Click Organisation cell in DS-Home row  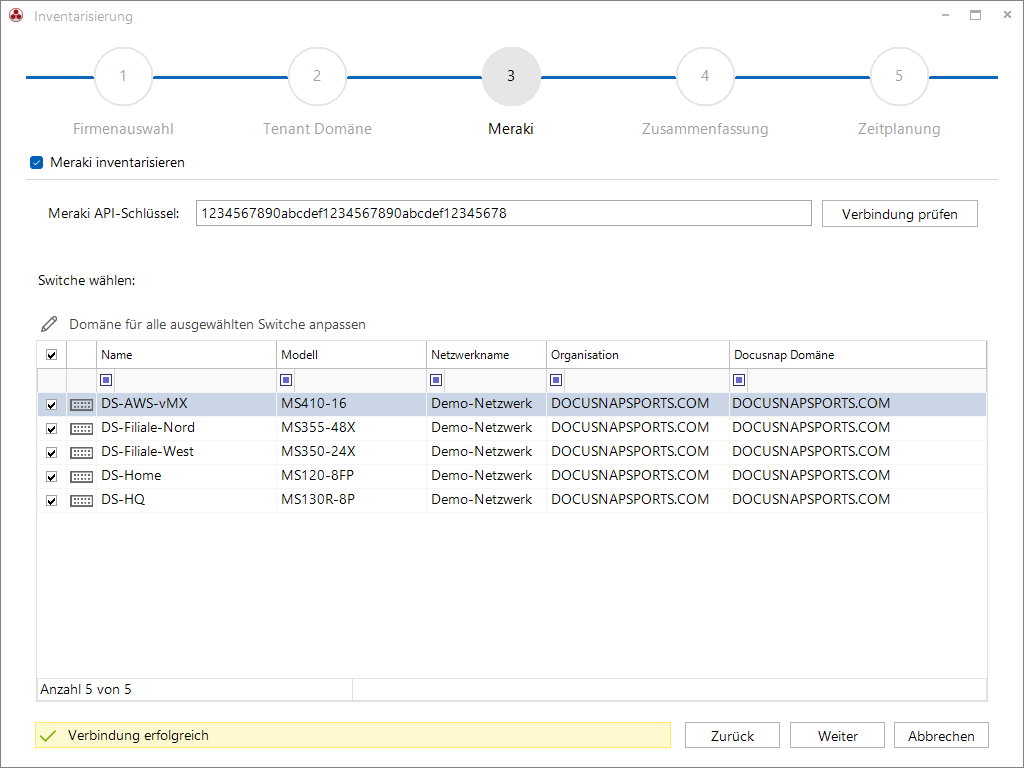point(638,475)
